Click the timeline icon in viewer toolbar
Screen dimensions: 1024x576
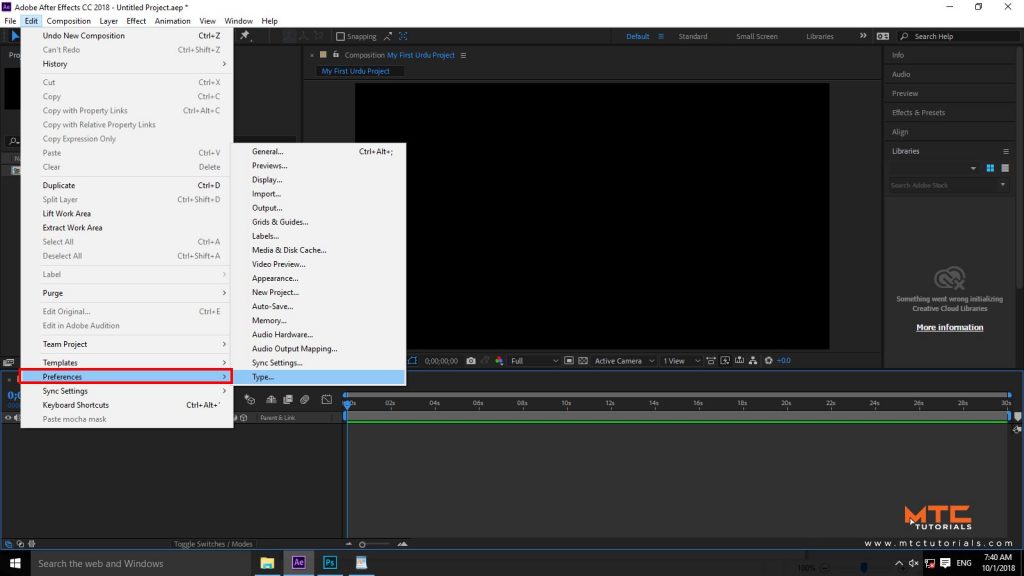739,360
